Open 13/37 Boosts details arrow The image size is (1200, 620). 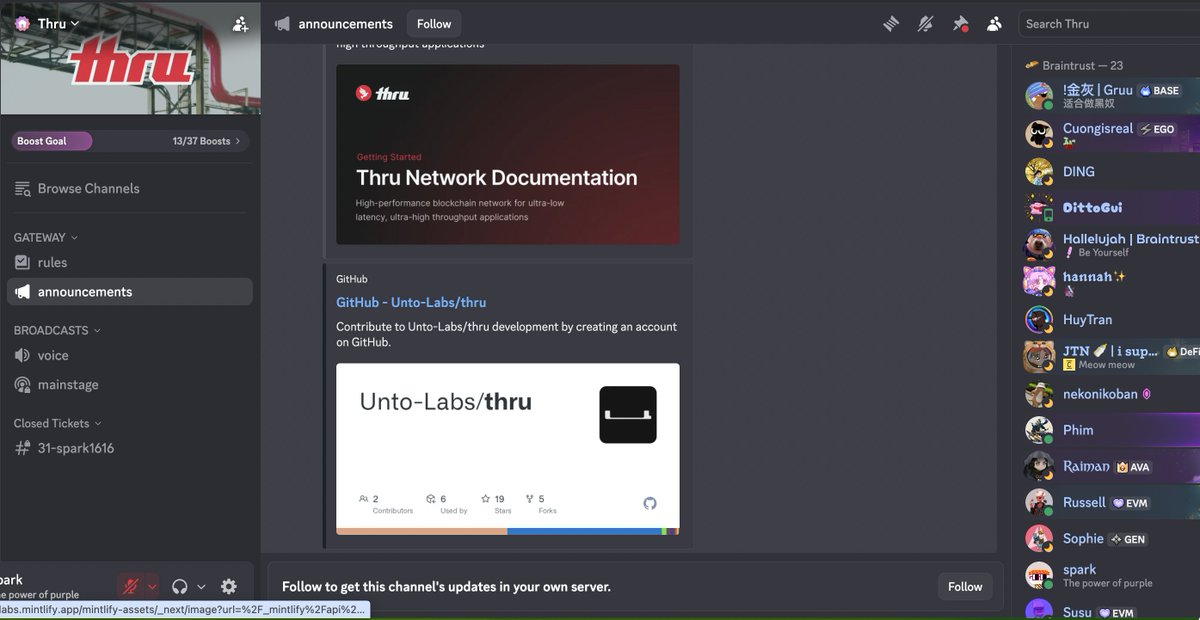pyautogui.click(x=207, y=141)
